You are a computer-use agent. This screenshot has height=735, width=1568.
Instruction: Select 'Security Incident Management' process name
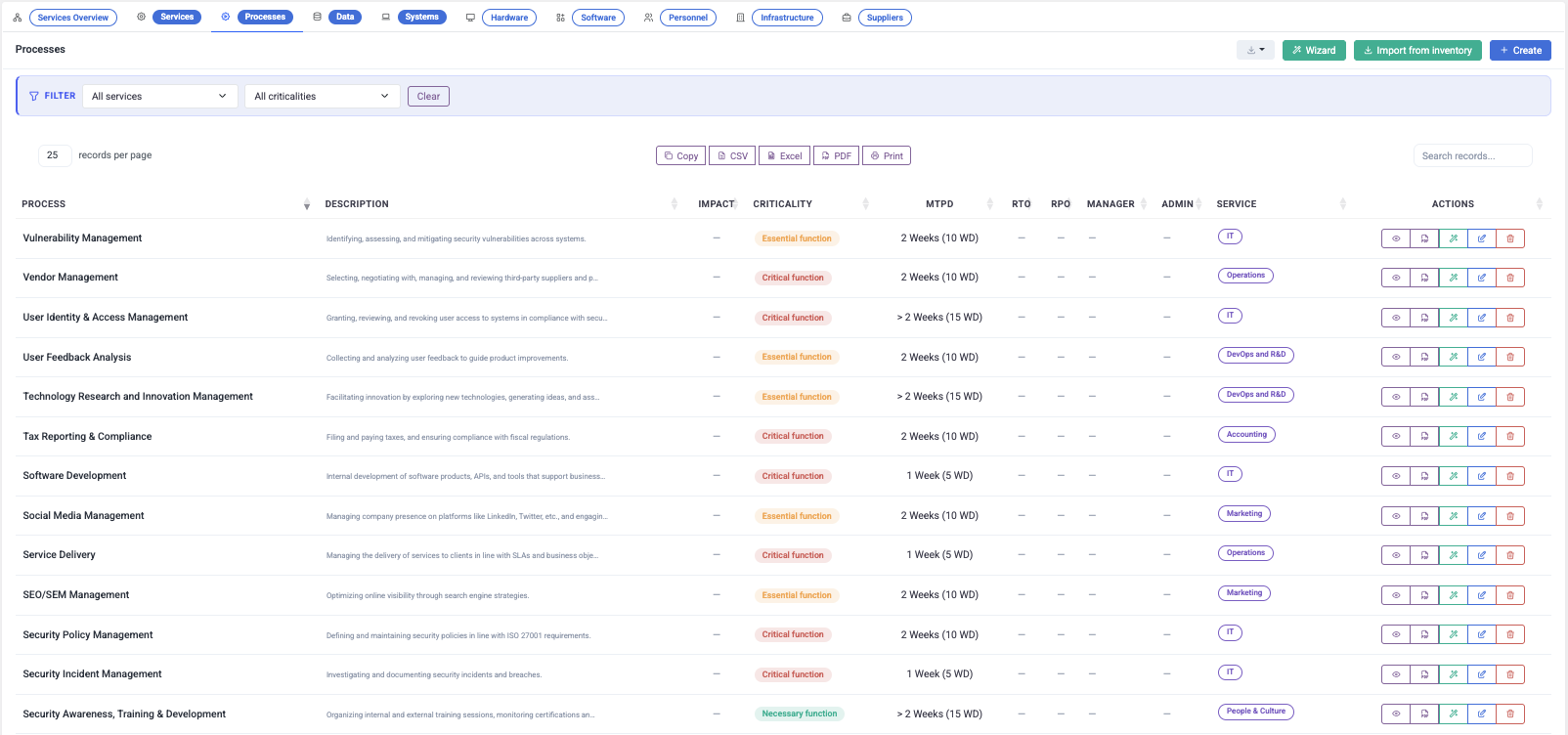click(x=92, y=674)
